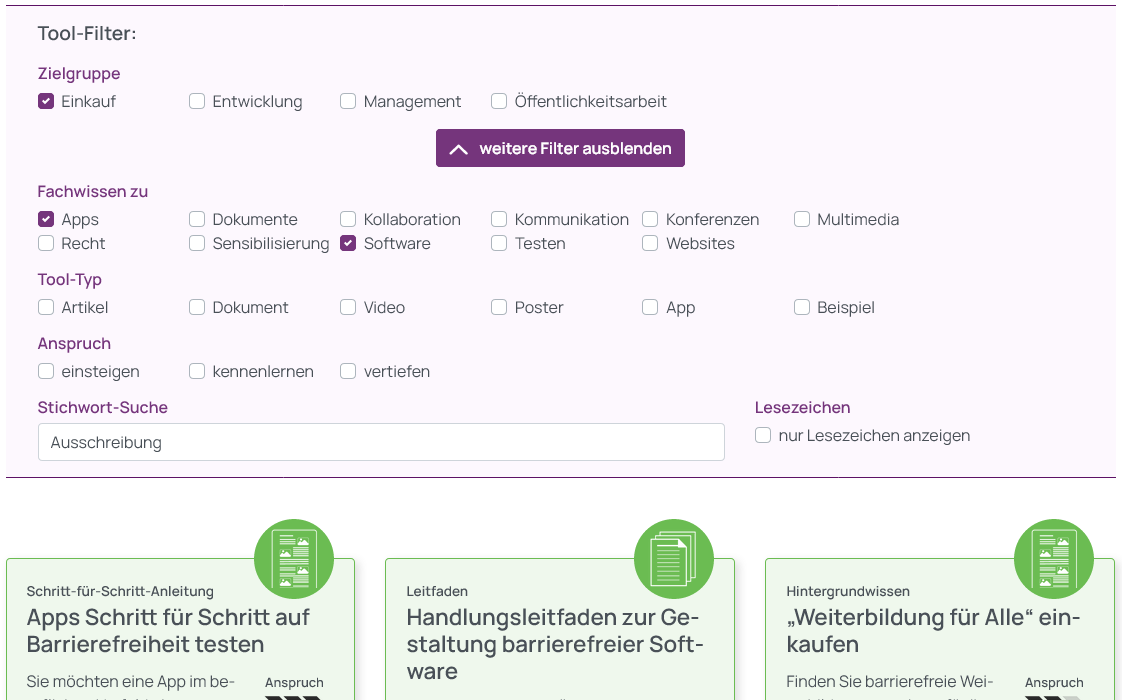Check the Beispiel tool type
Viewport: 1122px width, 700px height.
[x=801, y=307]
